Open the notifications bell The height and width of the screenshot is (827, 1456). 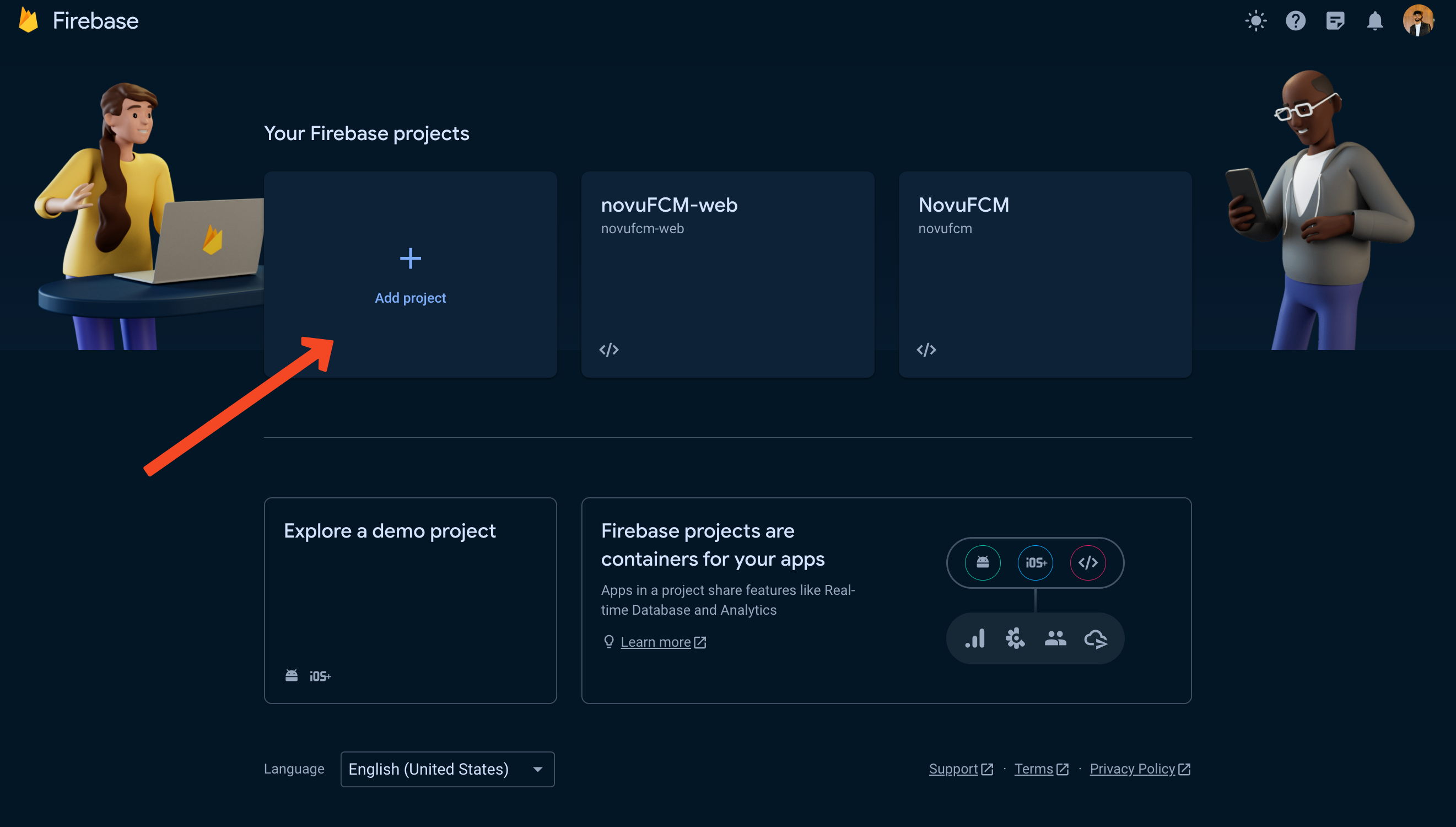1374,21
